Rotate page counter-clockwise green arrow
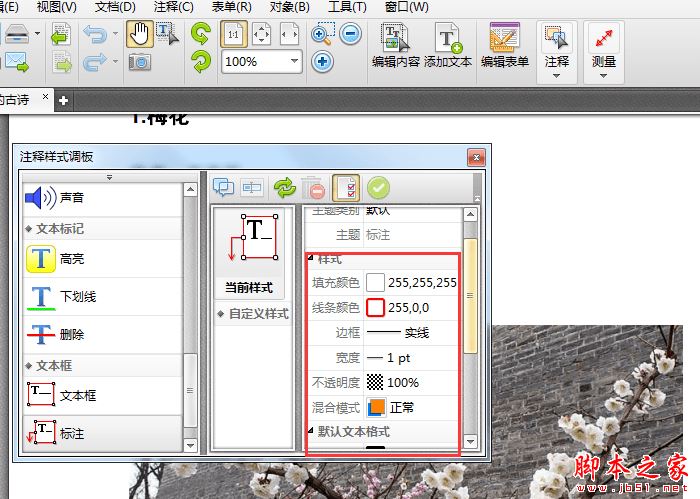 201,34
